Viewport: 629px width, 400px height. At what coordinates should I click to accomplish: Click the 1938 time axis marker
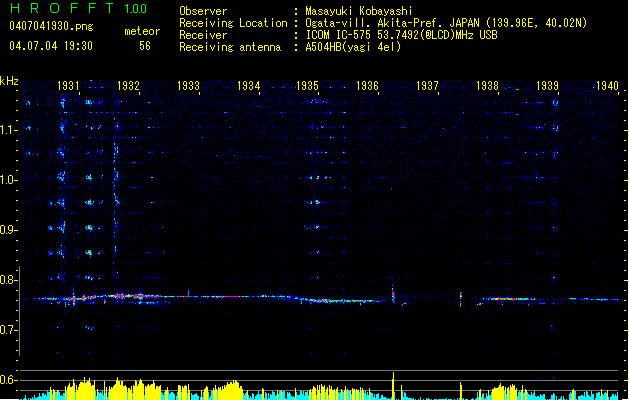[x=487, y=86]
